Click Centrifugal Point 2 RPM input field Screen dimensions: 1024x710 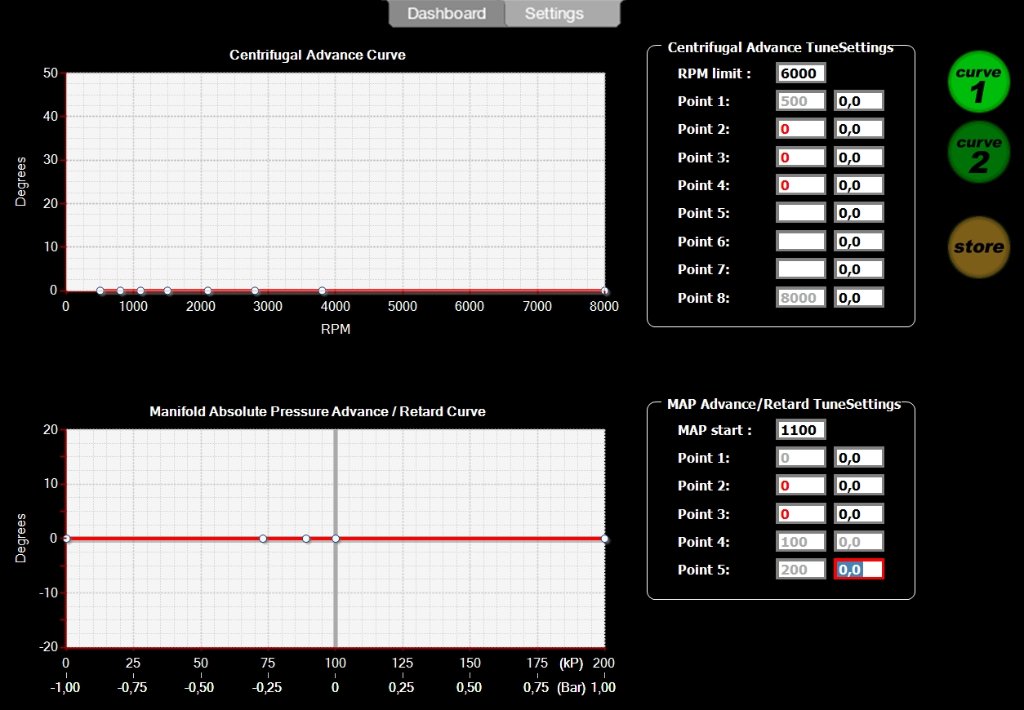point(801,129)
